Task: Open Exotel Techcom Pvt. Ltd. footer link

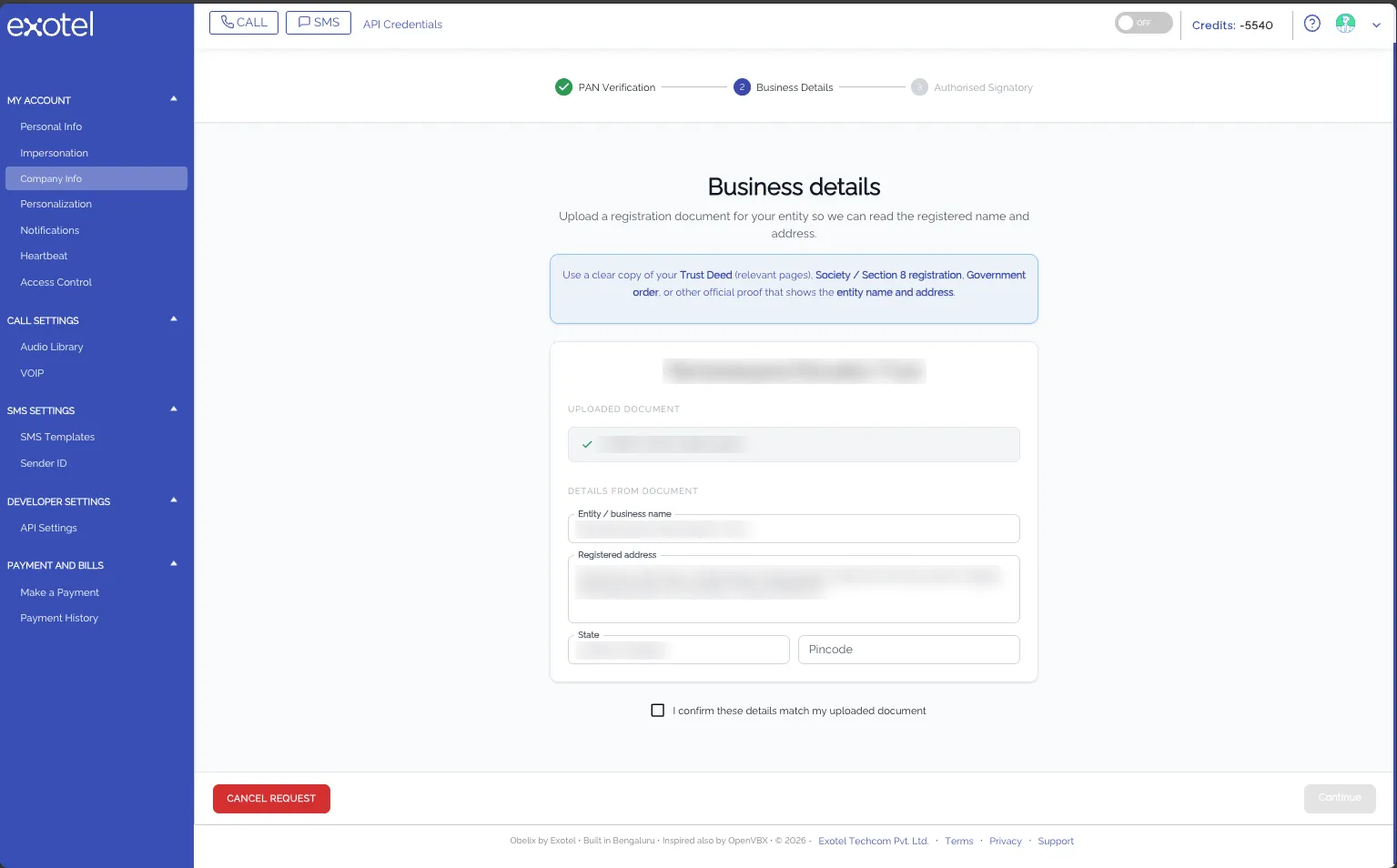Action: (x=873, y=841)
